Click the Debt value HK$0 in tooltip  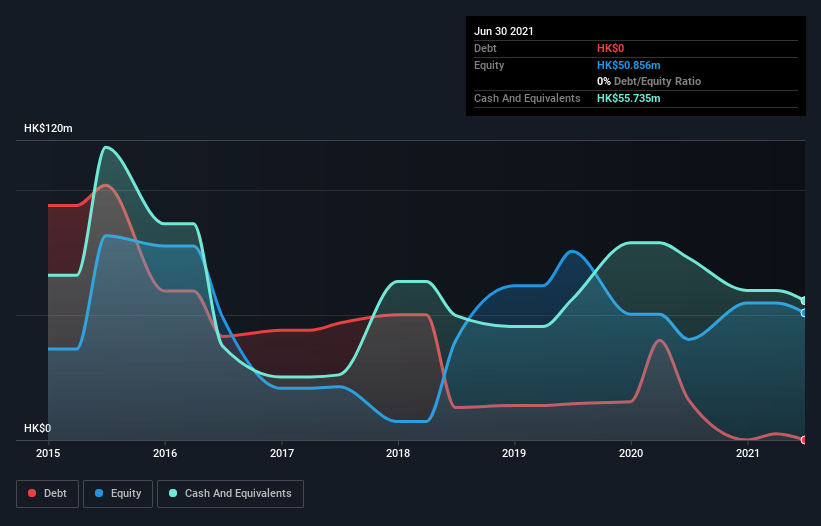(x=611, y=48)
